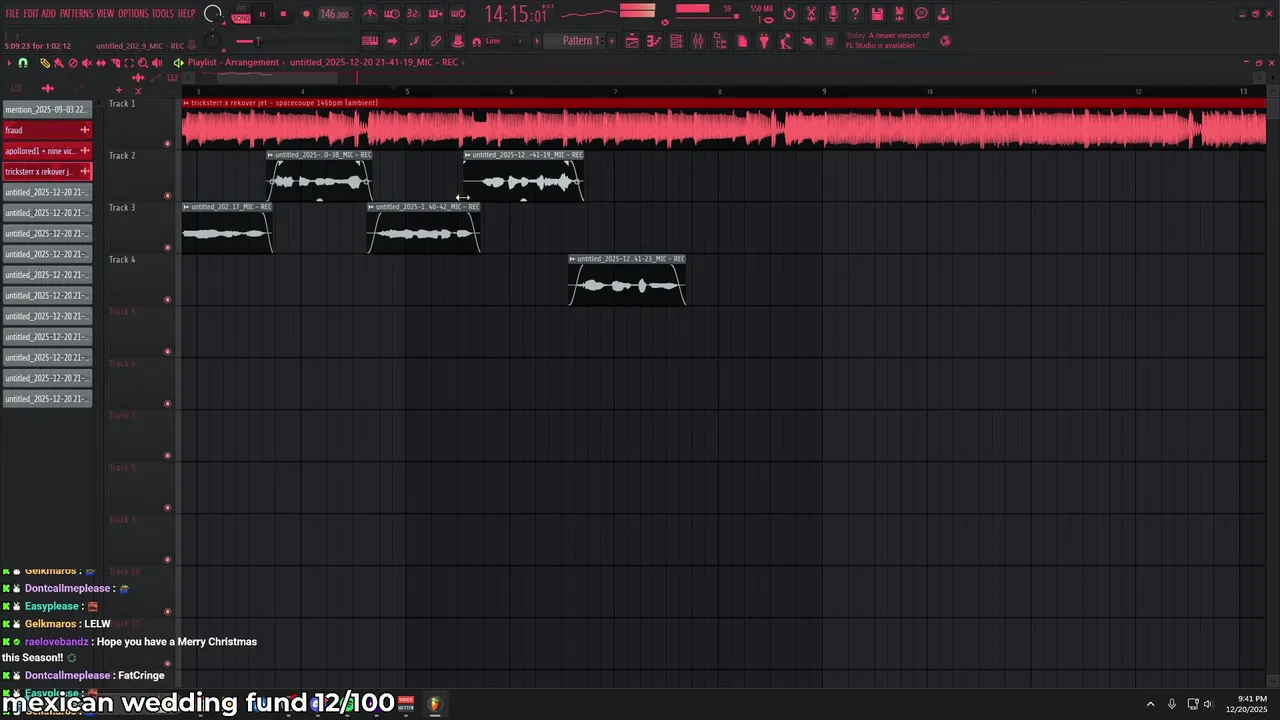Image resolution: width=1280 pixels, height=720 pixels.
Task: Click the question mark help icon
Action: 855,14
